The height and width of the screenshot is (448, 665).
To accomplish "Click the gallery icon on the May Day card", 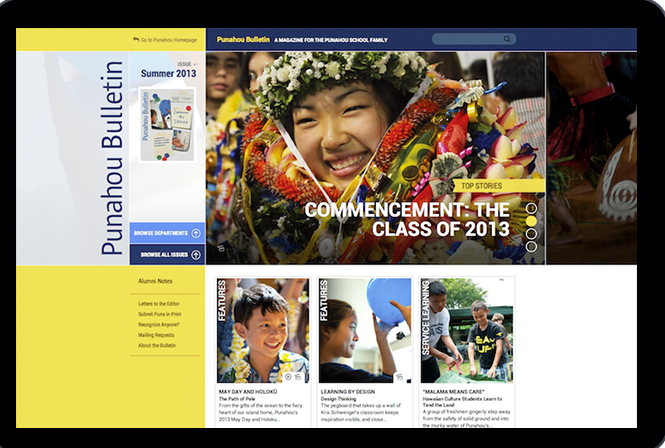I will (298, 376).
